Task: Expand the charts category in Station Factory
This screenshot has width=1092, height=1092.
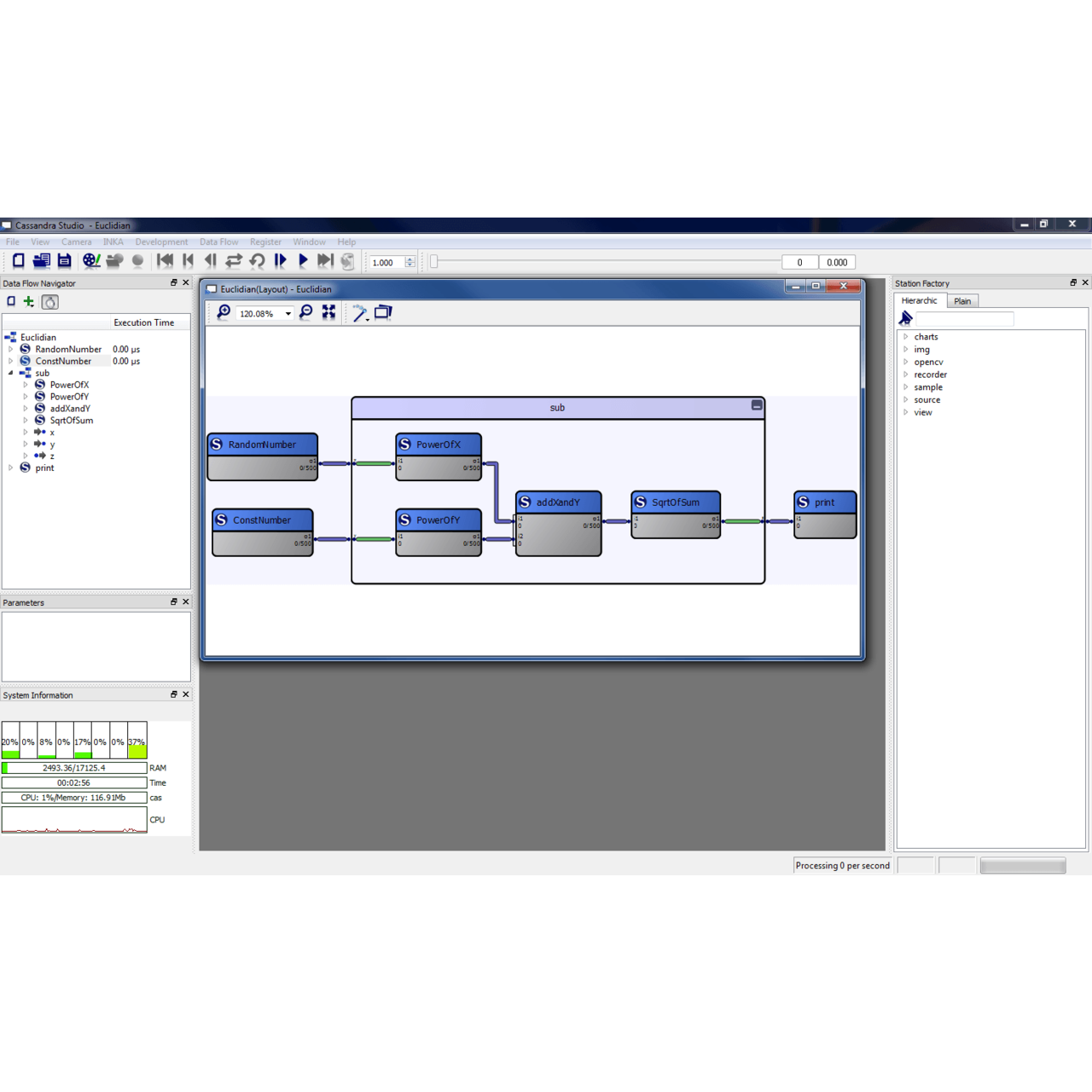Action: (x=907, y=336)
